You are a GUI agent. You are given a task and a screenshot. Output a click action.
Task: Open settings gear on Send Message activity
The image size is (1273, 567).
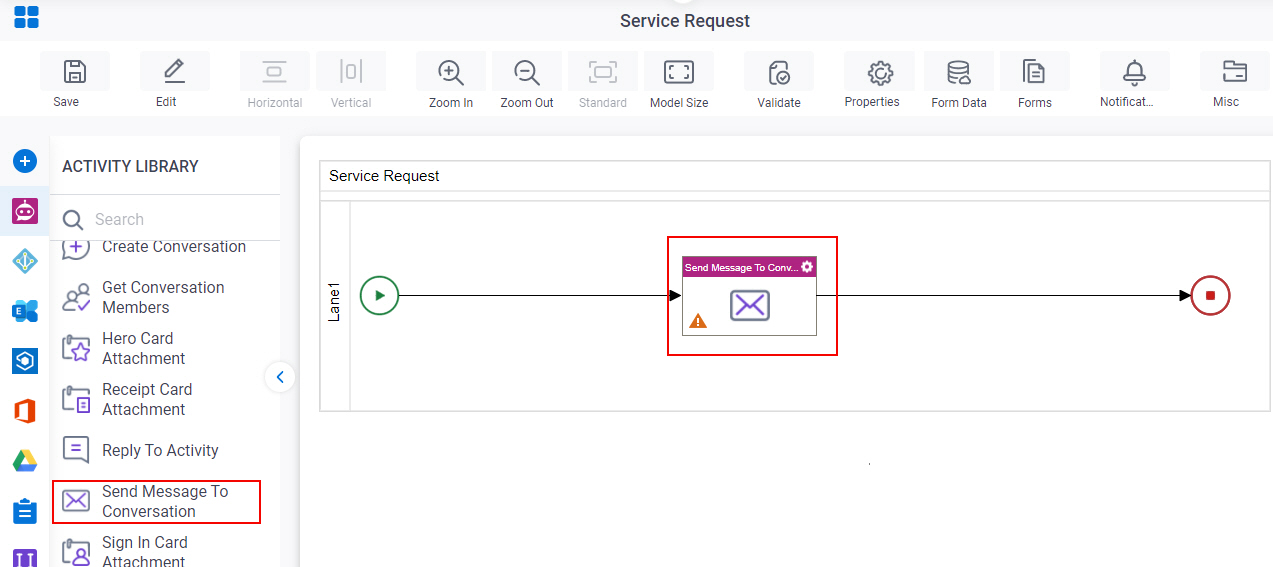click(807, 267)
